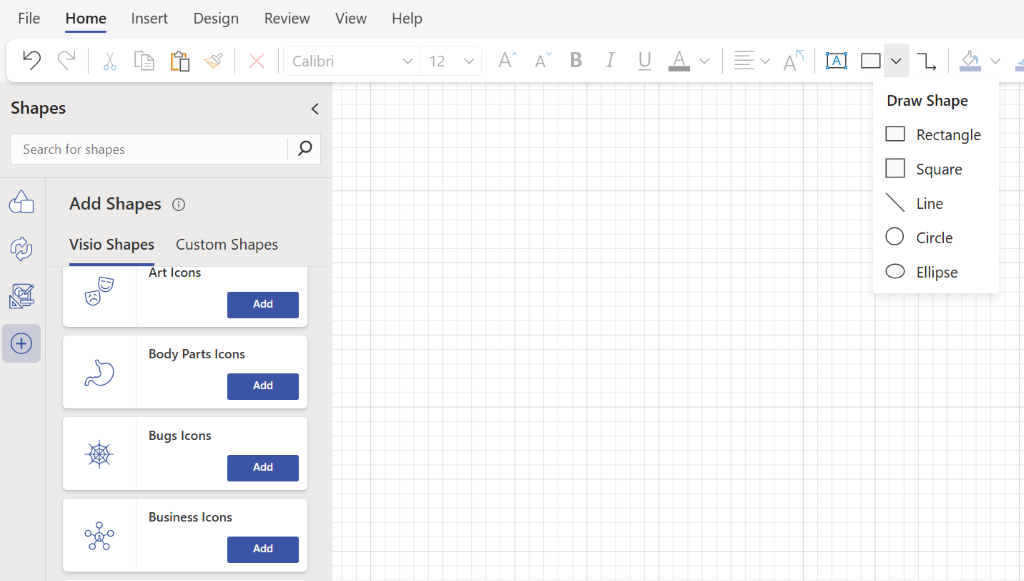
Task: Click the Bugs Icons spider web thumbnail
Action: [x=99, y=454]
